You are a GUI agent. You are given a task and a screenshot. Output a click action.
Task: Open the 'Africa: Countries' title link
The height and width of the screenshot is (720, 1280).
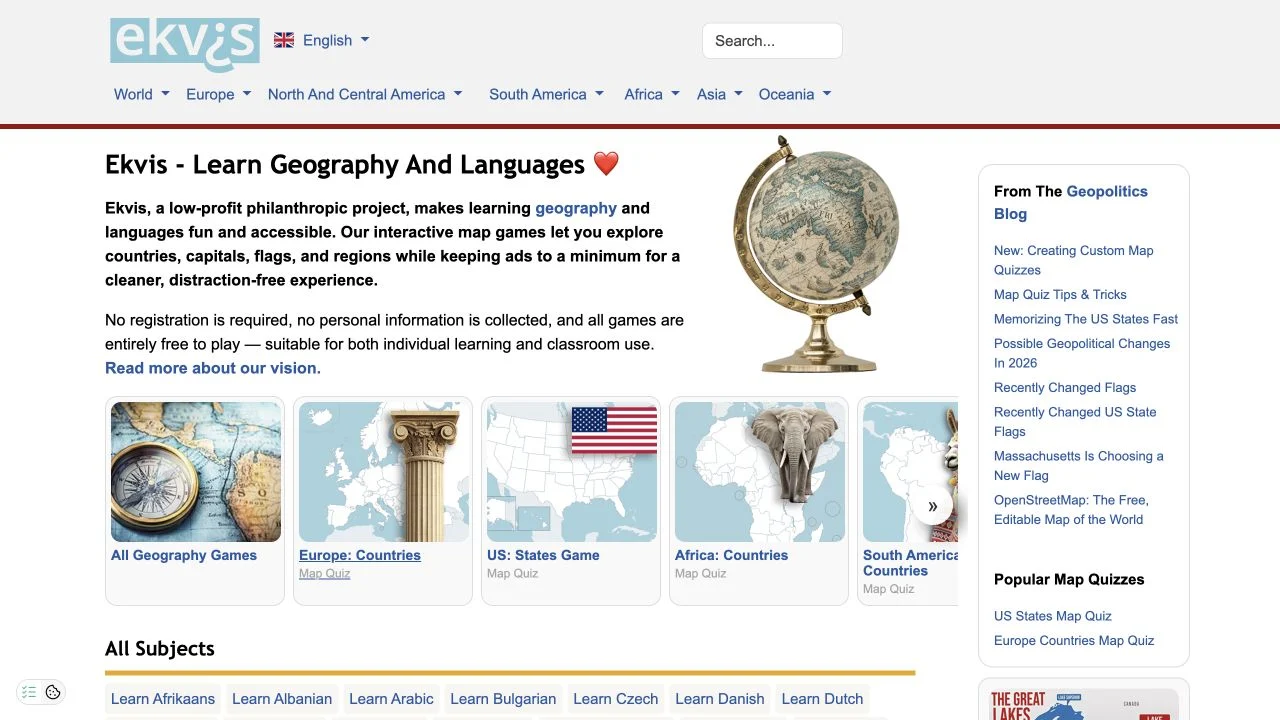coord(731,555)
